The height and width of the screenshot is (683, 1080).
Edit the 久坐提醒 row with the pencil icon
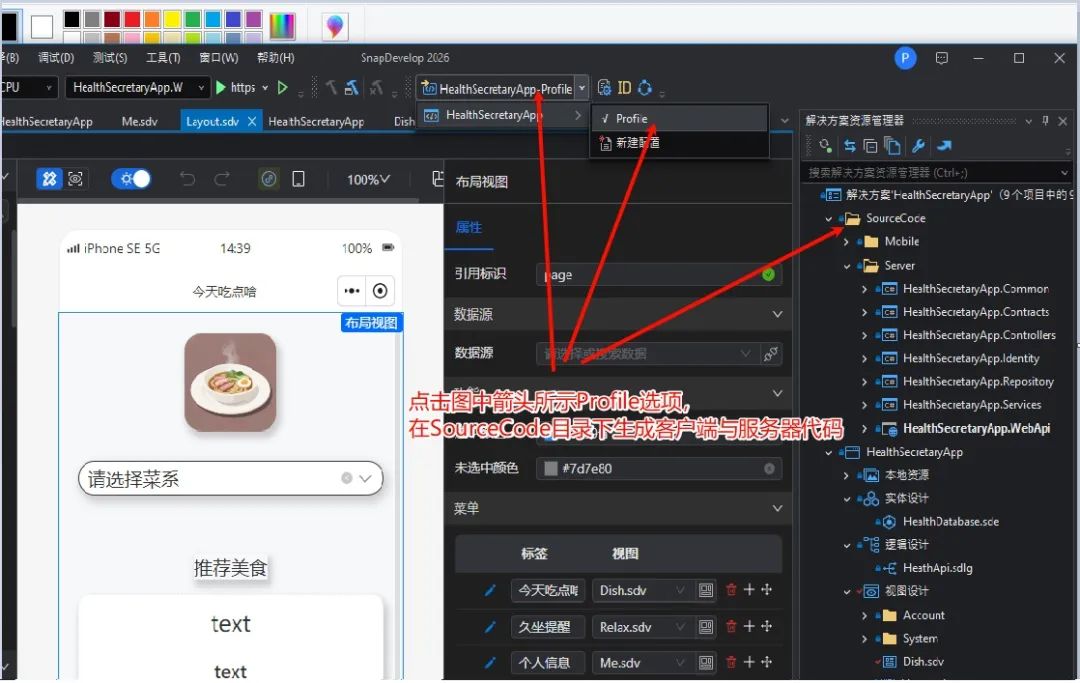coord(489,627)
